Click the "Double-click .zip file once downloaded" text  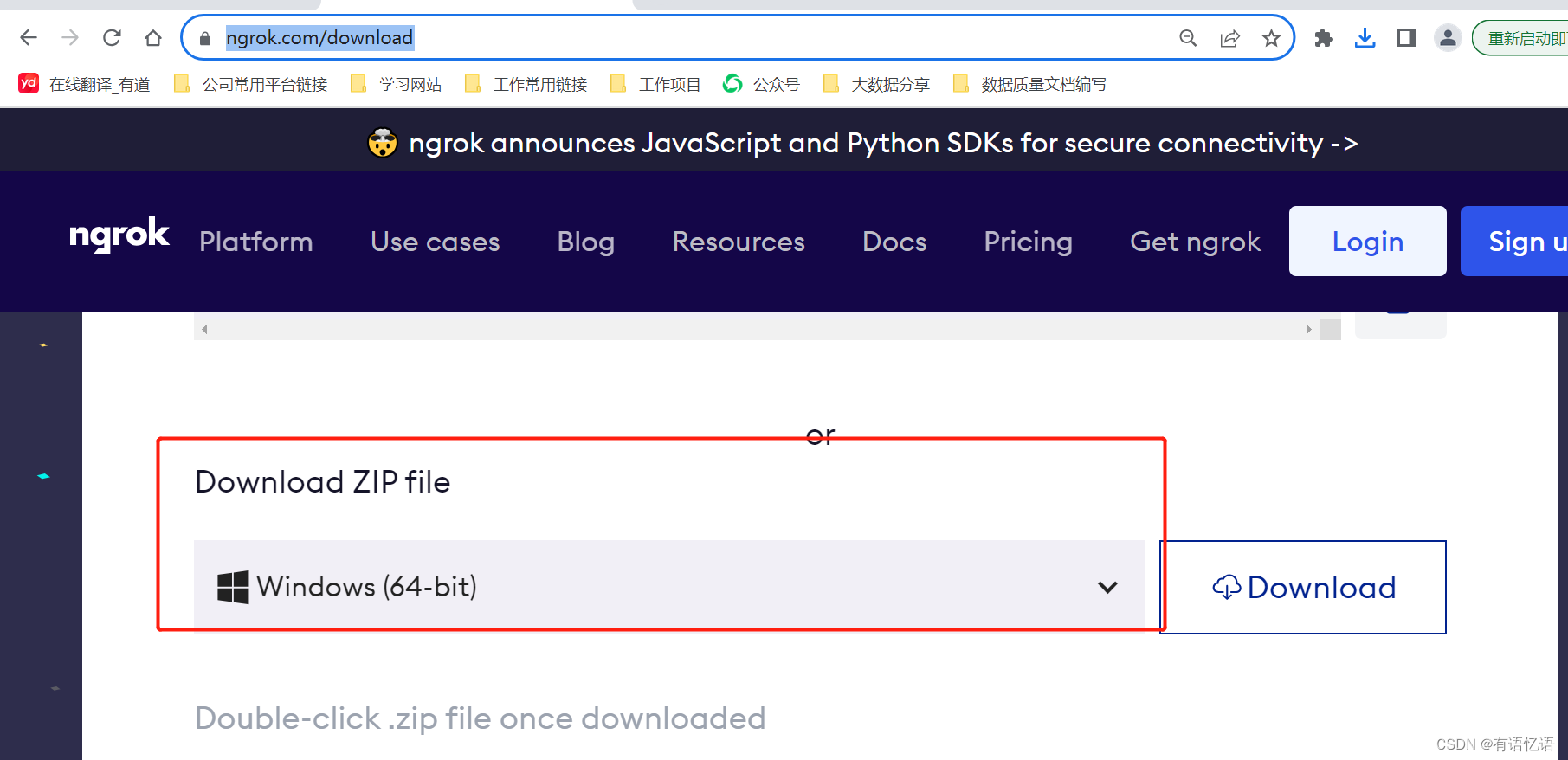click(481, 718)
